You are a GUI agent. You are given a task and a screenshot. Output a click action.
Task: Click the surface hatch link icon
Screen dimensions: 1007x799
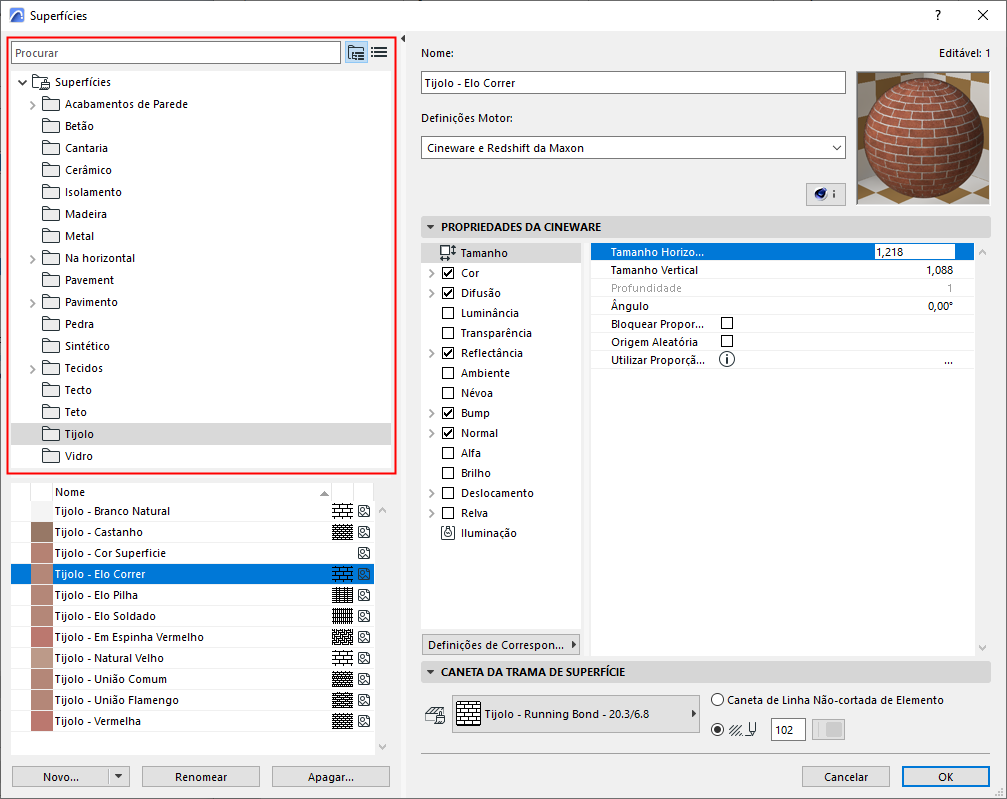(435, 715)
